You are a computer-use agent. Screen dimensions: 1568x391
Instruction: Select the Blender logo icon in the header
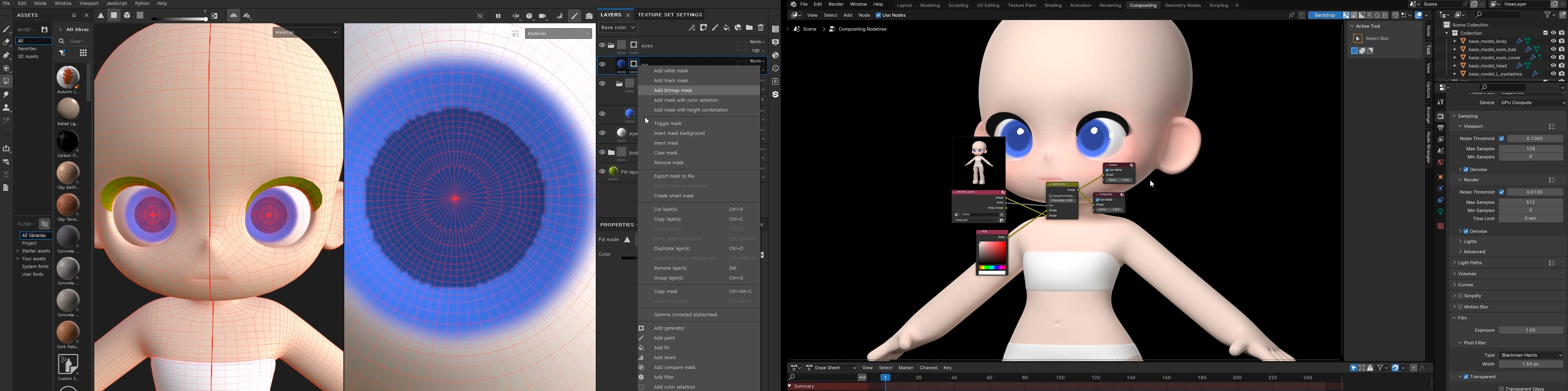(x=793, y=4)
